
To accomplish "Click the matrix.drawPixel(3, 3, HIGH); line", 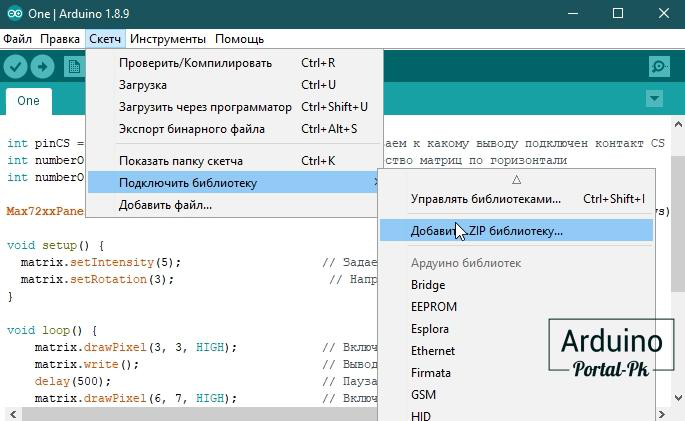I will pyautogui.click(x=136, y=347).
